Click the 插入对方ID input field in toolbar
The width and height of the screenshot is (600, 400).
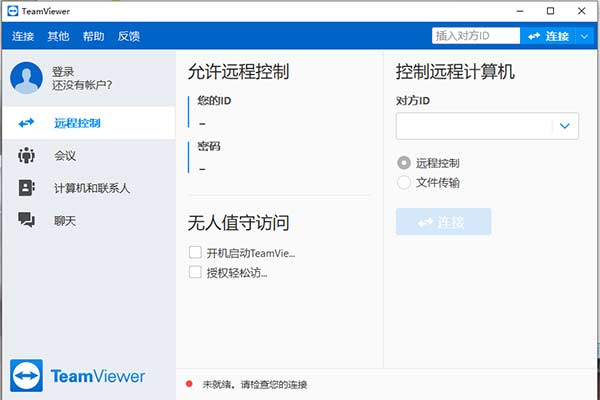(476, 36)
